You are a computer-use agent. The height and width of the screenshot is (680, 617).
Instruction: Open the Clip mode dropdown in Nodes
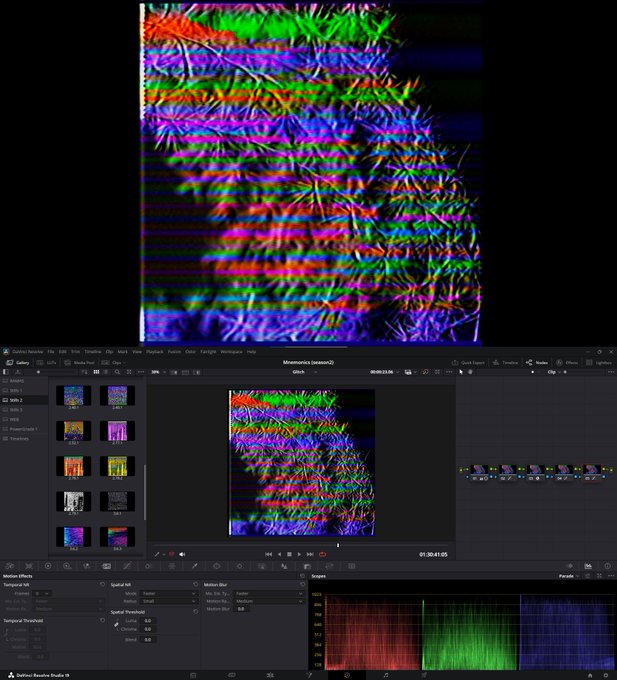point(554,372)
